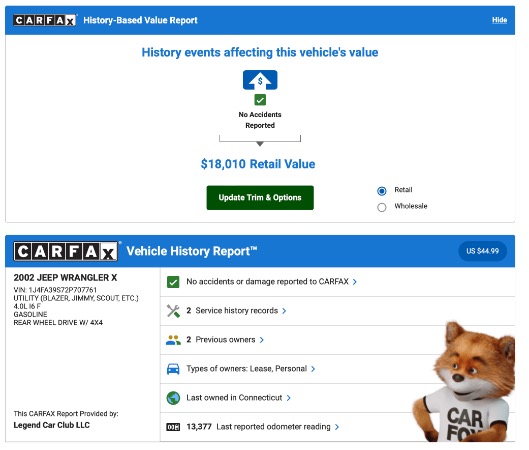The width and height of the screenshot is (529, 450).
Task: Select the Retail radio button
Action: pyautogui.click(x=382, y=191)
